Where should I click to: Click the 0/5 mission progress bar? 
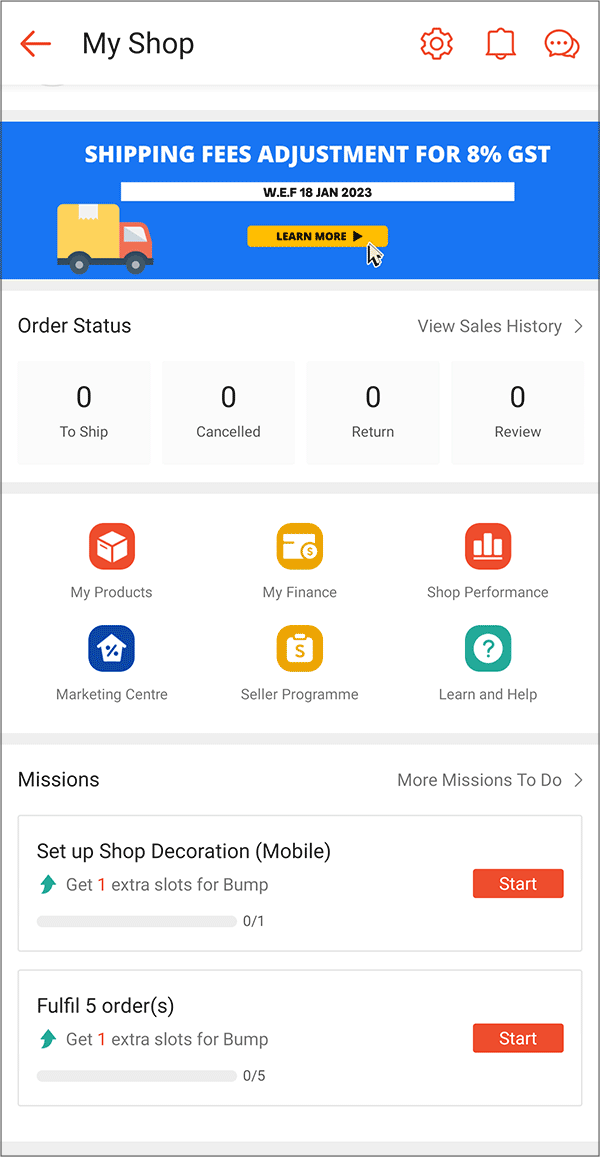136,1075
